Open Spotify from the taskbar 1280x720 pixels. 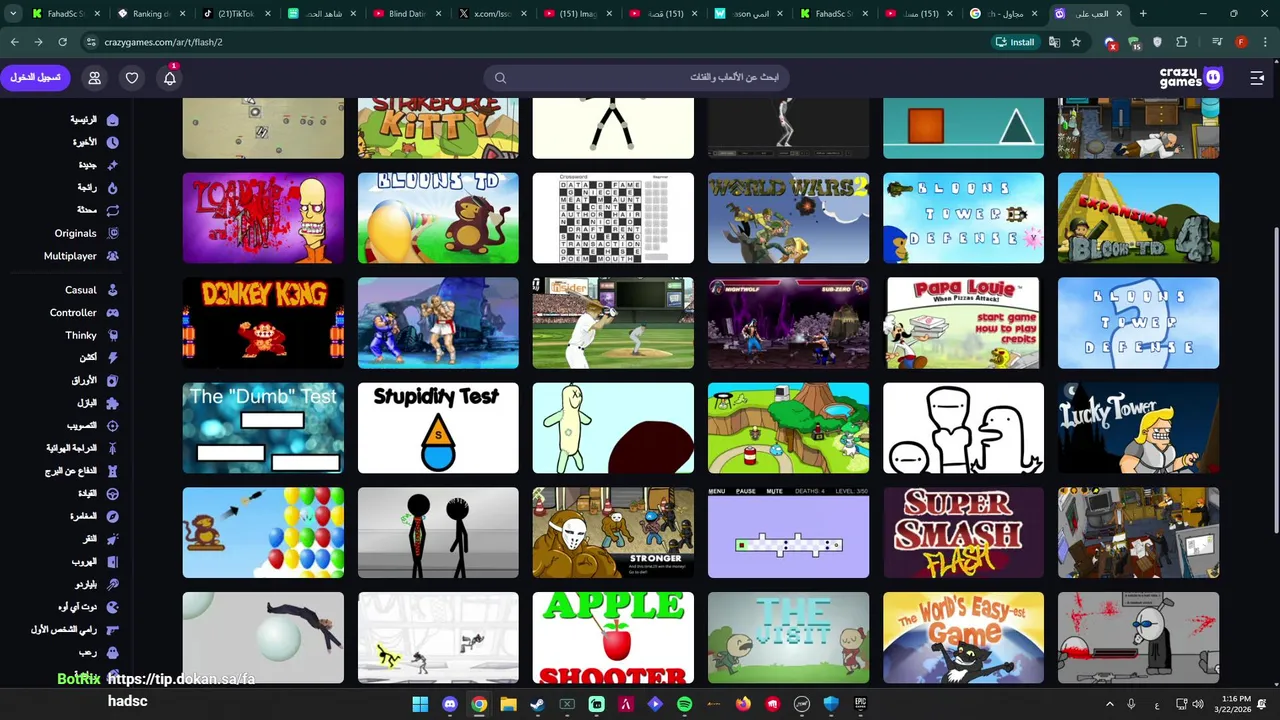(x=684, y=704)
